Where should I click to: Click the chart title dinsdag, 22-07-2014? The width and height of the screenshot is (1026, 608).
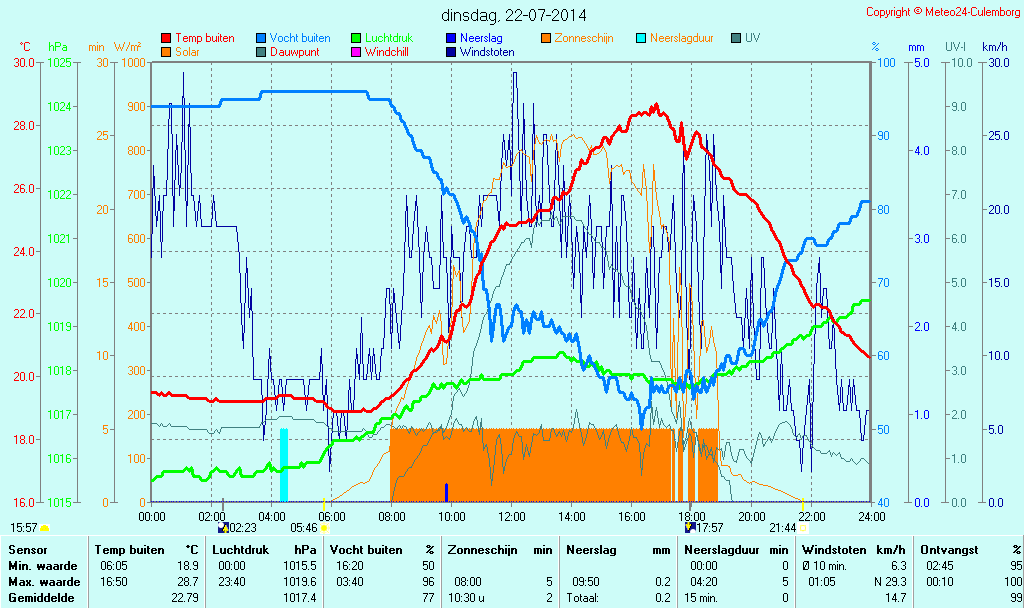(513, 15)
